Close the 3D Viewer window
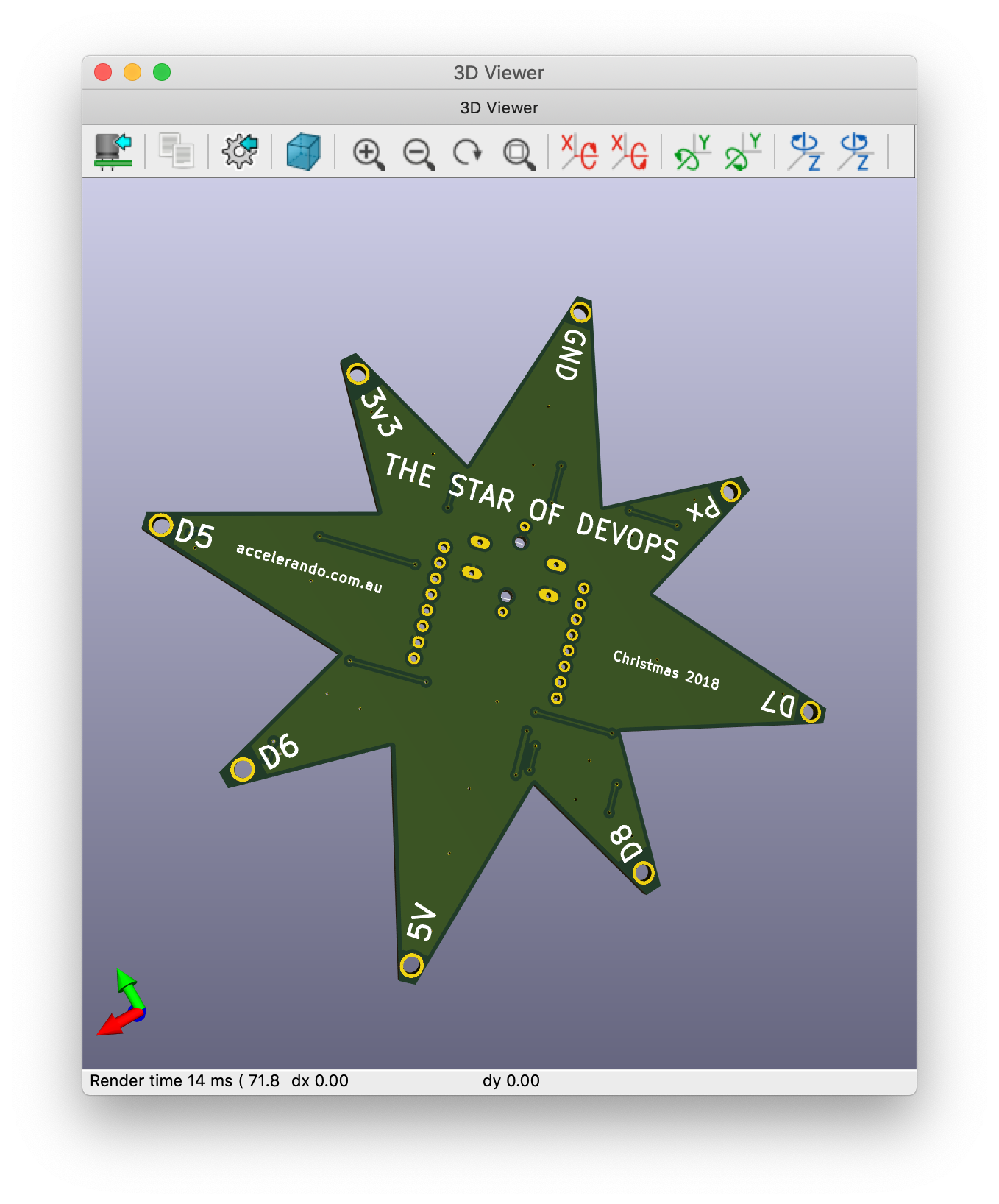999x1204 pixels. 103,72
